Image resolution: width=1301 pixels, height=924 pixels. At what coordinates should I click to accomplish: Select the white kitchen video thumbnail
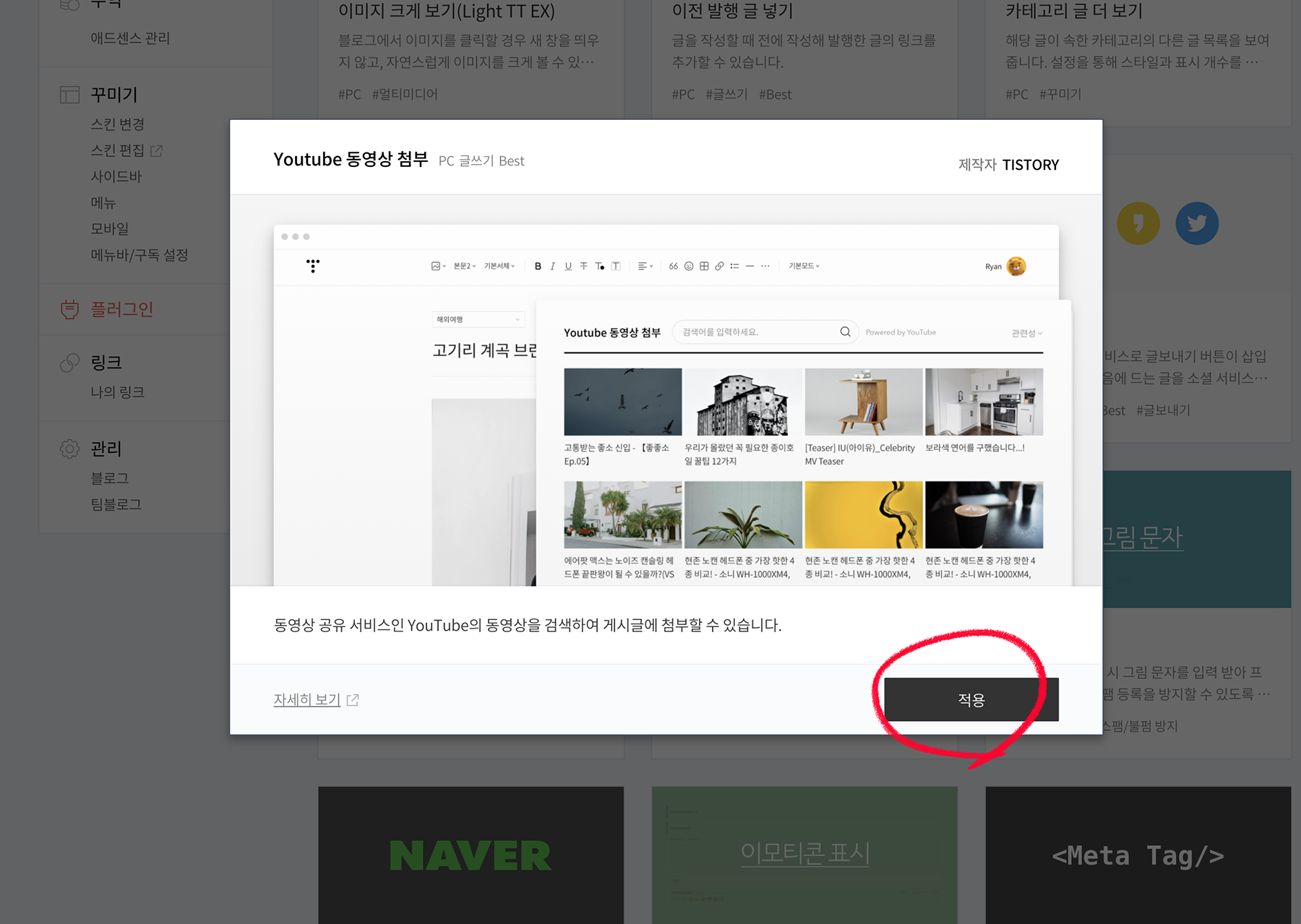[984, 402]
